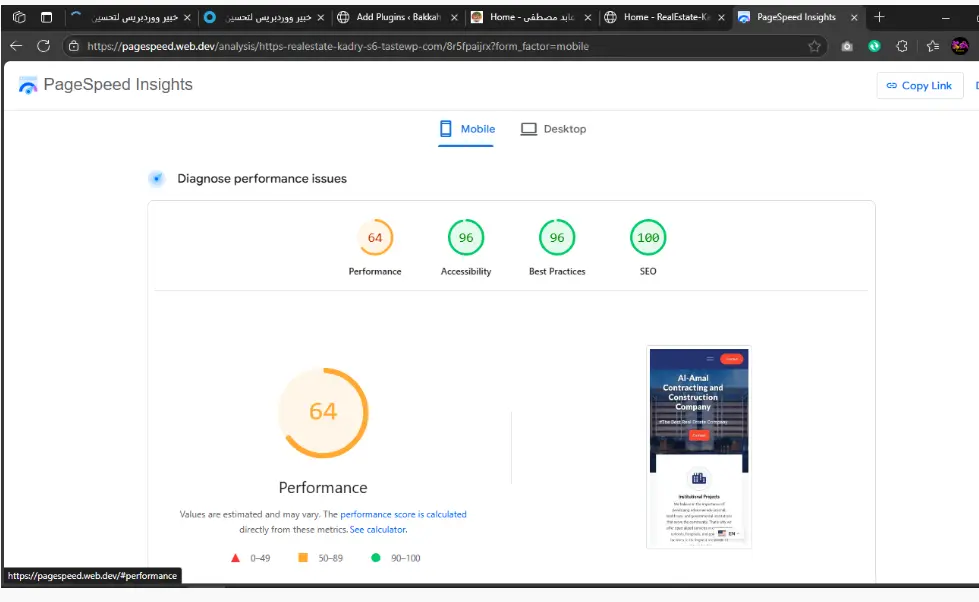Click the Copy Link button
The image size is (979, 602).
point(919,85)
